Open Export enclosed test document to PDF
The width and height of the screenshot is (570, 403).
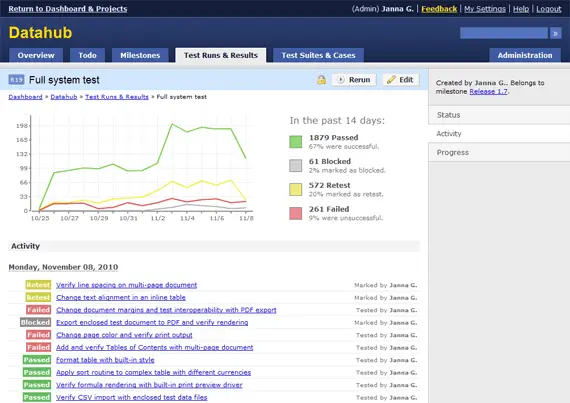coord(152,322)
